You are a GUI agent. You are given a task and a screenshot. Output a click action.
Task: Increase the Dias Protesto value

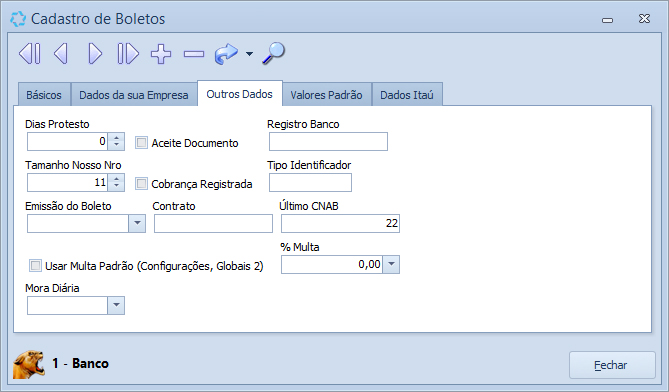tap(116, 137)
